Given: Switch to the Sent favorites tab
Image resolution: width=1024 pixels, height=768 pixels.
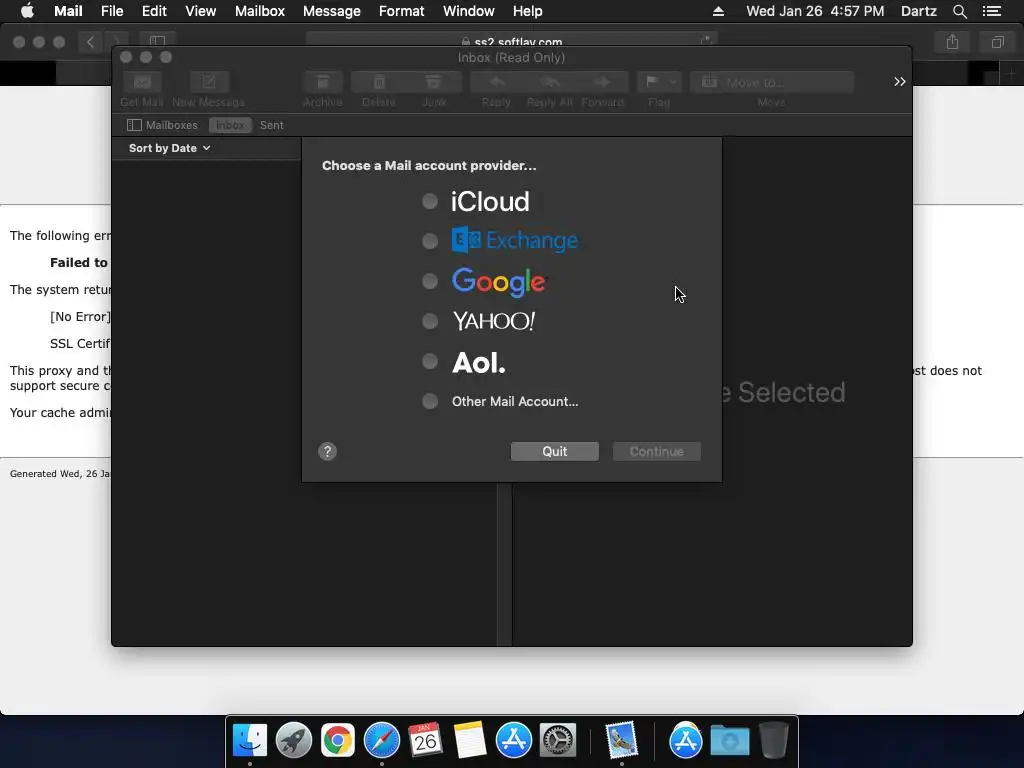Looking at the screenshot, I should [x=272, y=125].
